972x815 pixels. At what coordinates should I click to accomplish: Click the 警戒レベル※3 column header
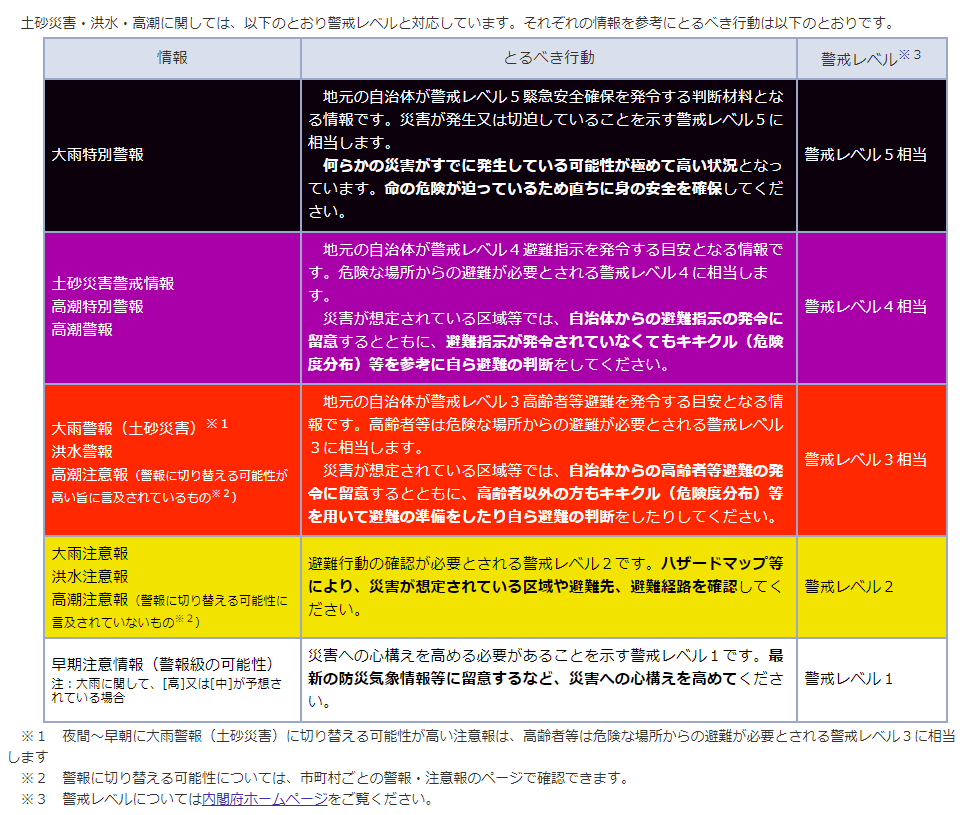coord(872,58)
